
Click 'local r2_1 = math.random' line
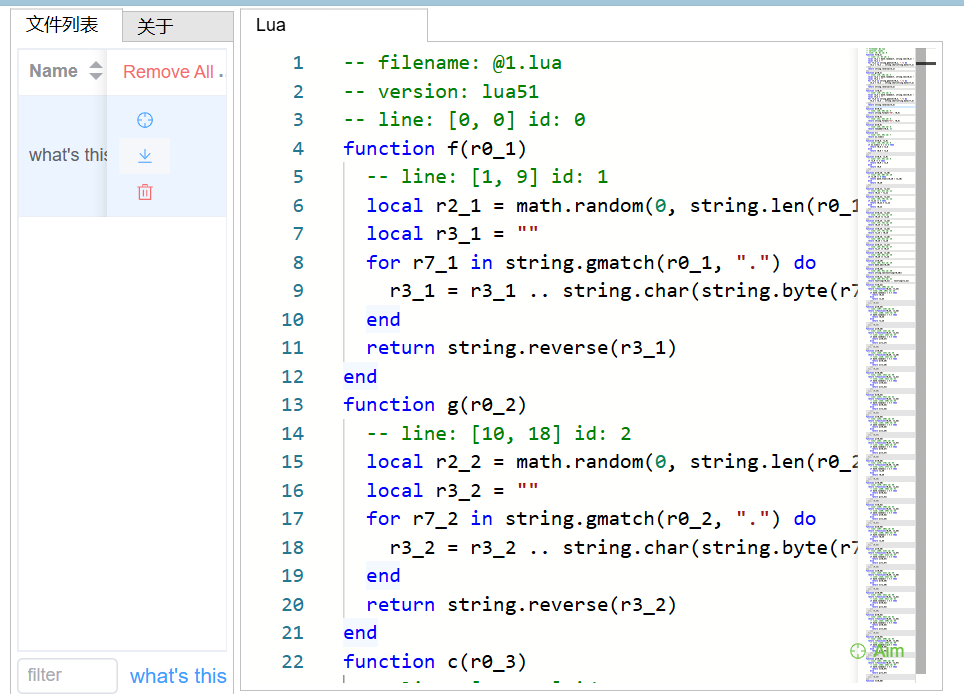[612, 205]
